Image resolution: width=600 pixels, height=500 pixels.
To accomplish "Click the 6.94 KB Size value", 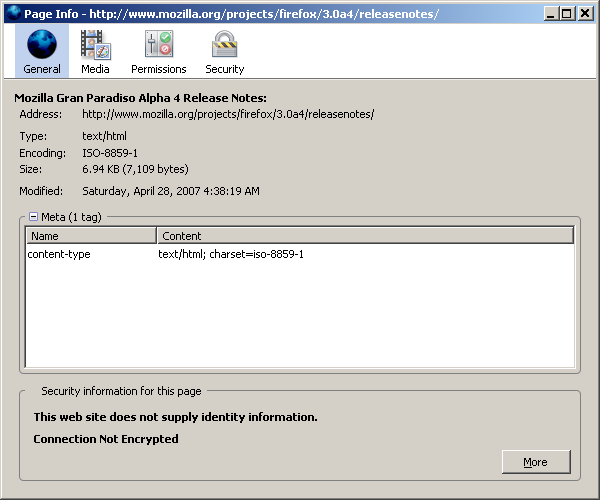I will 135,169.
